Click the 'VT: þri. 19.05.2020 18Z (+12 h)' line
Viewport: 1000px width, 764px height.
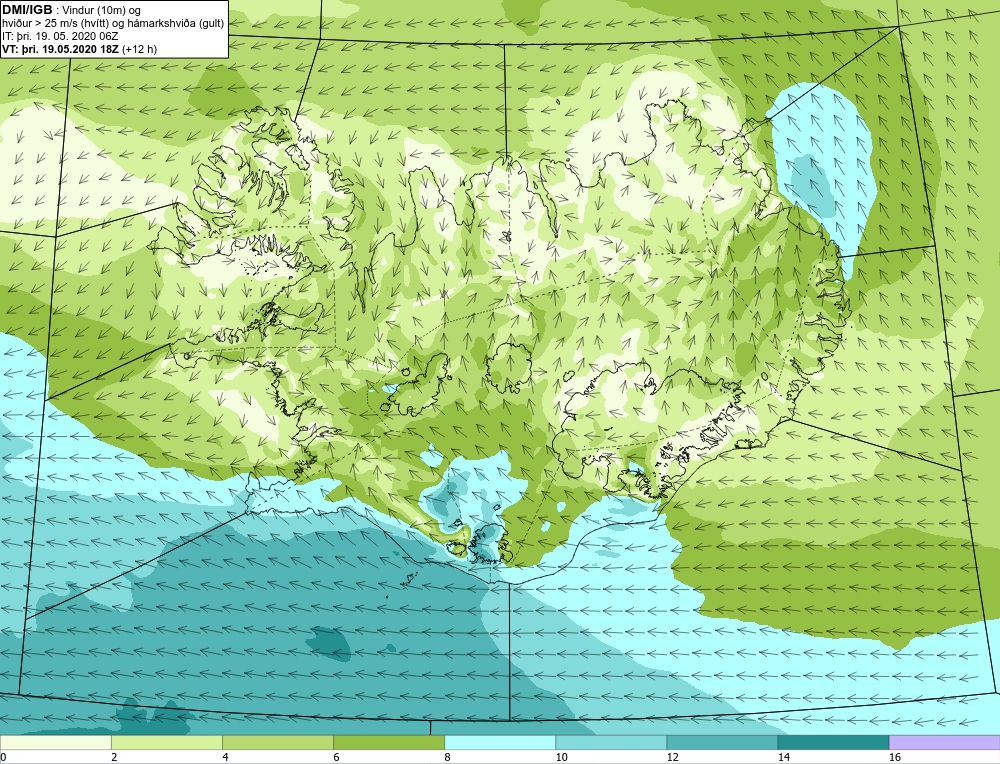pos(79,49)
